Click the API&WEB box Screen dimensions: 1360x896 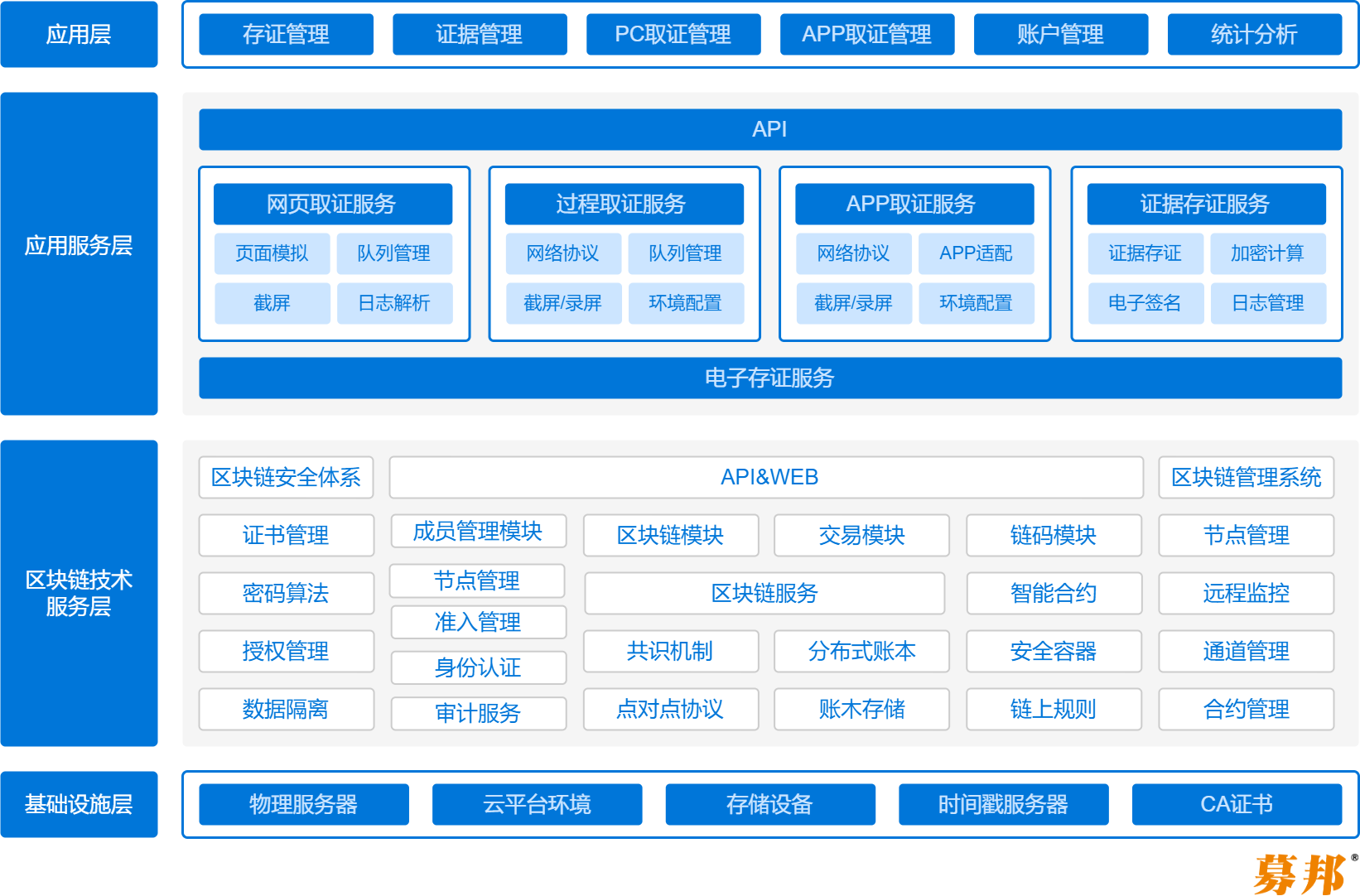tap(766, 478)
